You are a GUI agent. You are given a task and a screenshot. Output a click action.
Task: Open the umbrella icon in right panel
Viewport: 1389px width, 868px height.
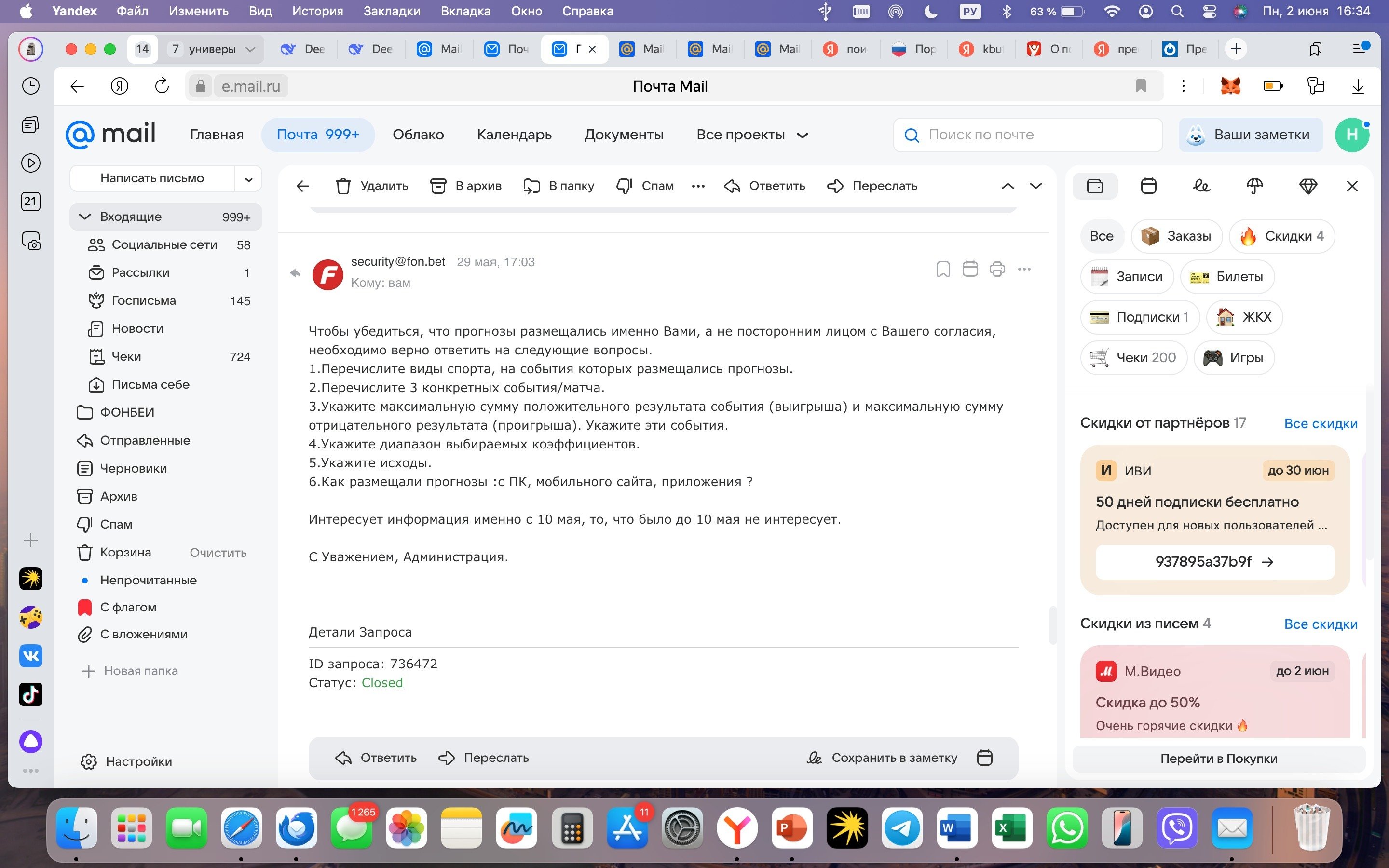pyautogui.click(x=1255, y=186)
